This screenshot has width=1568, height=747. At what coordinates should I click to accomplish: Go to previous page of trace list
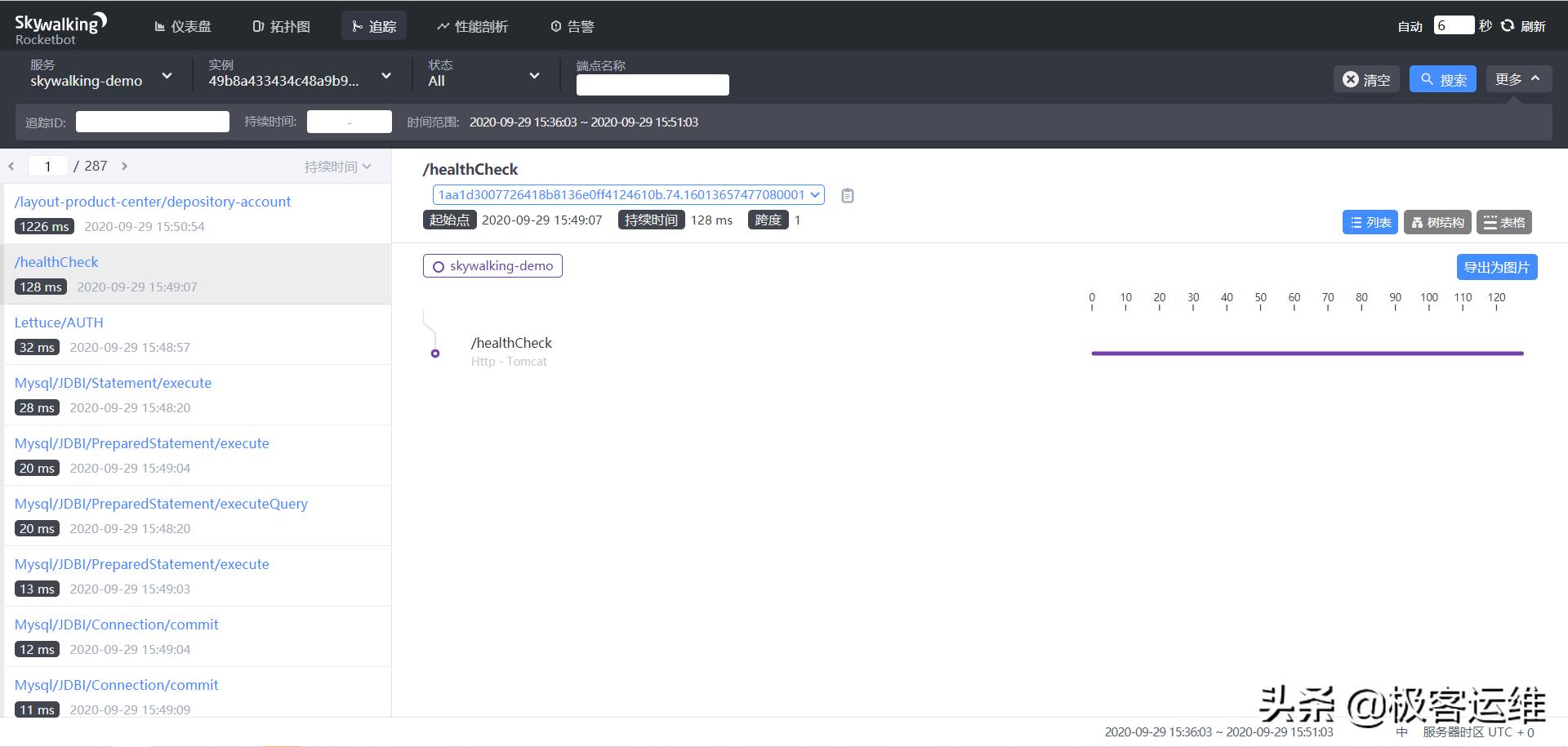[x=11, y=167]
